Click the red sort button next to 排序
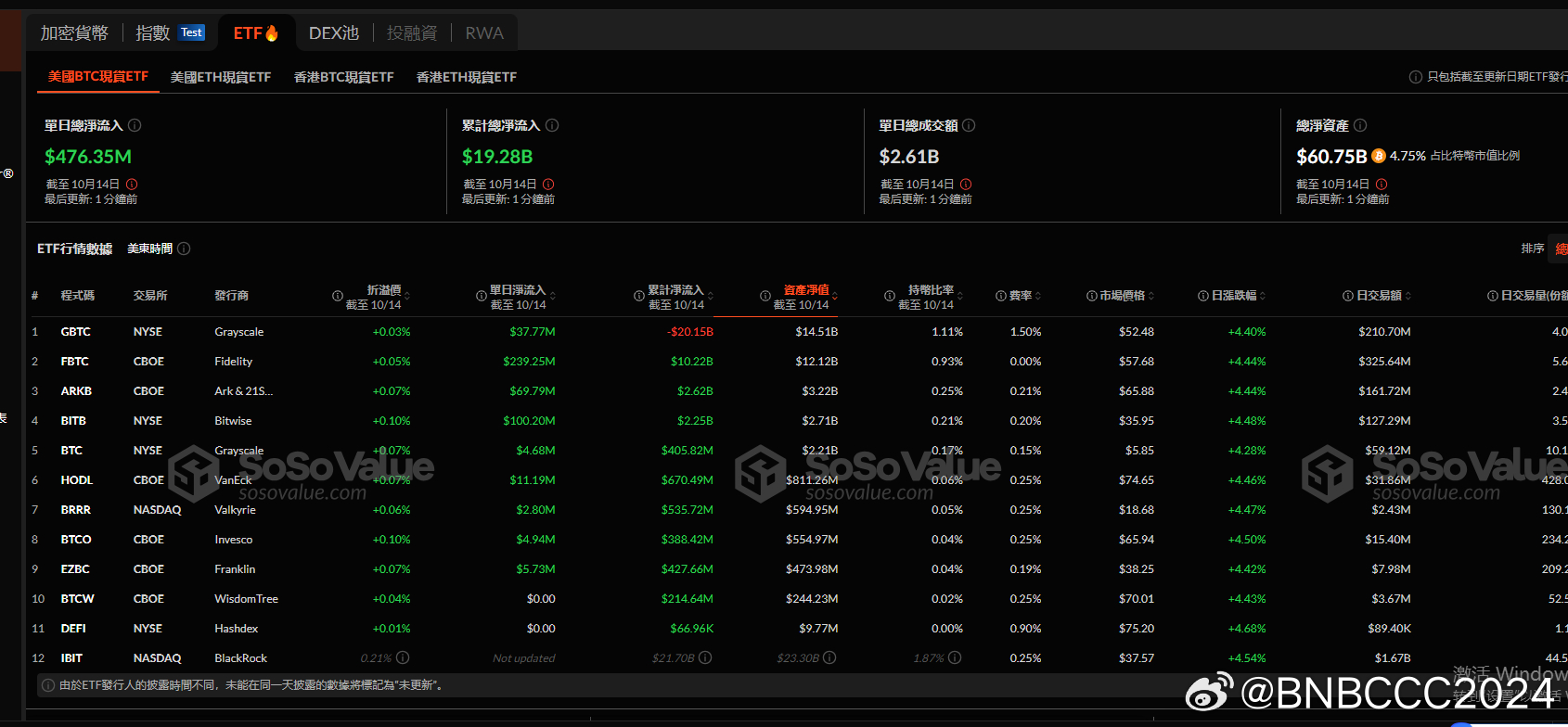 (x=1559, y=249)
